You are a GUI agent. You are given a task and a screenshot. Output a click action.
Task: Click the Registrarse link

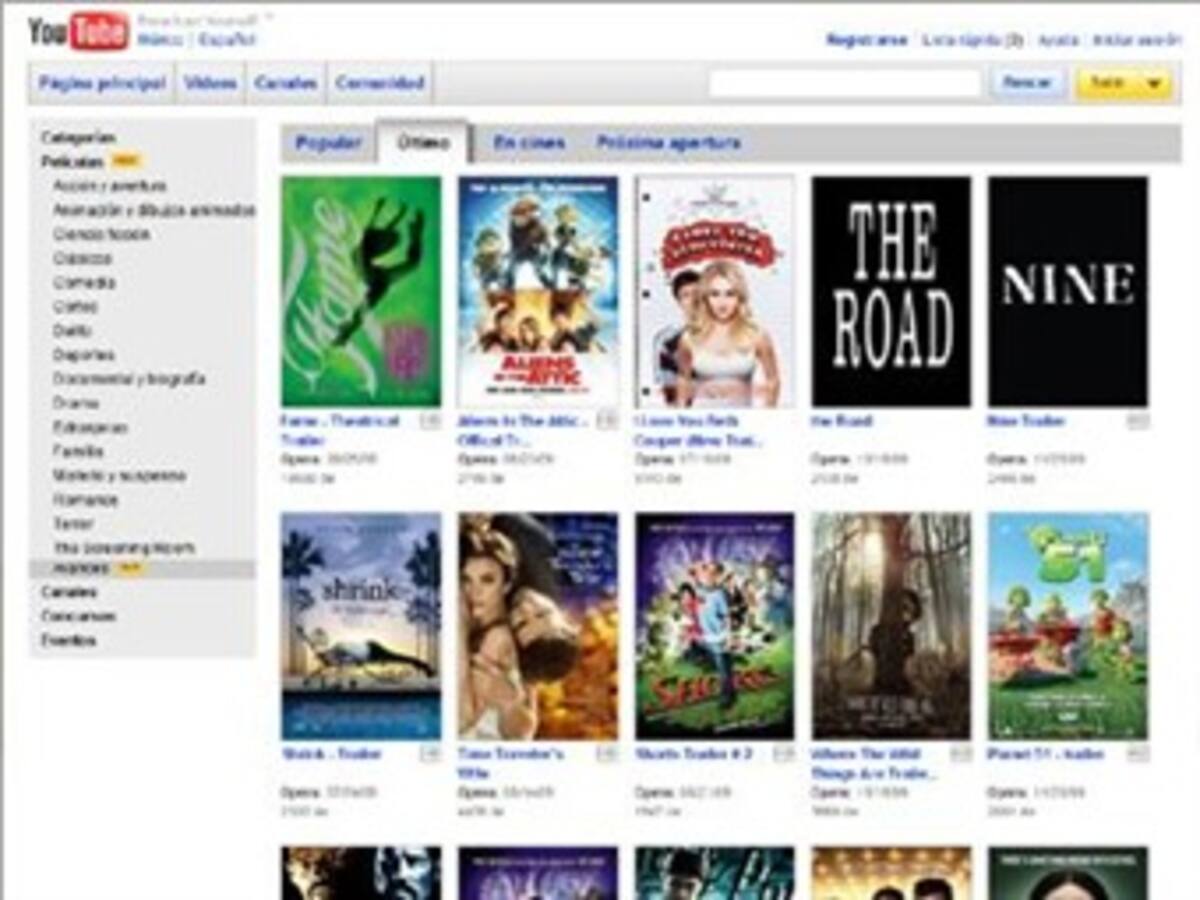pyautogui.click(x=866, y=40)
